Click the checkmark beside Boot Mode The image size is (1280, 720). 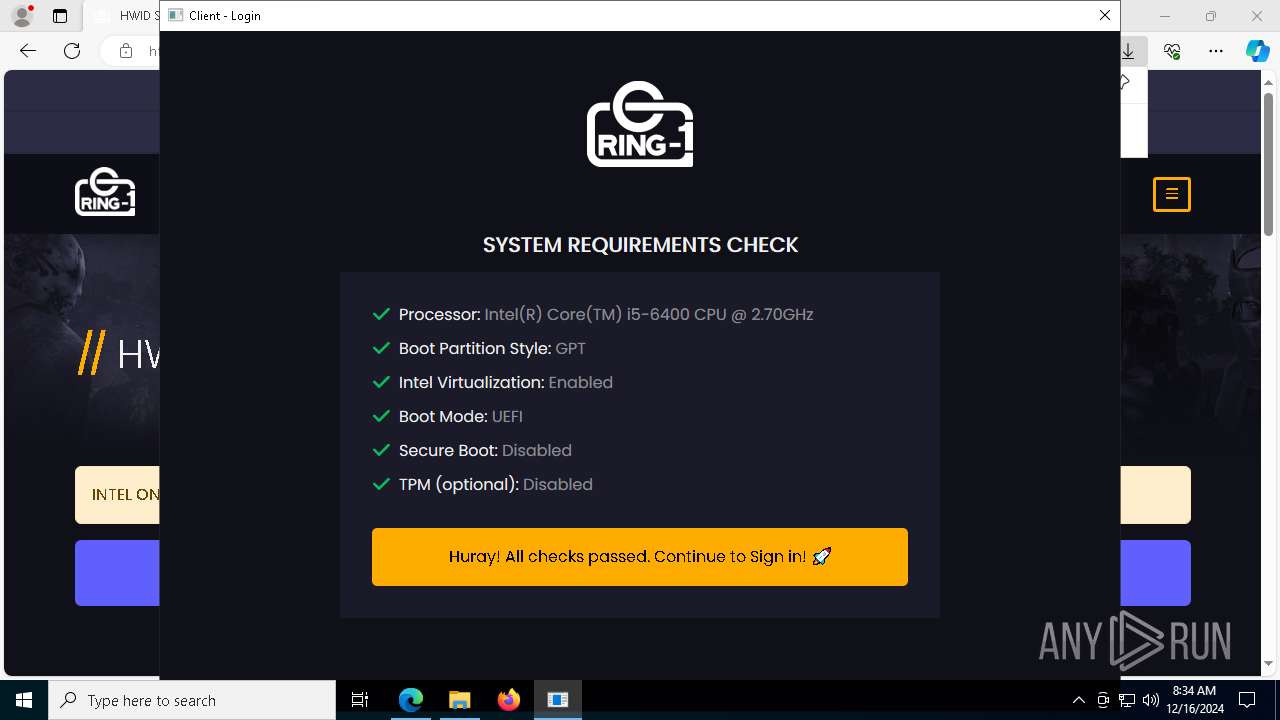tap(381, 416)
